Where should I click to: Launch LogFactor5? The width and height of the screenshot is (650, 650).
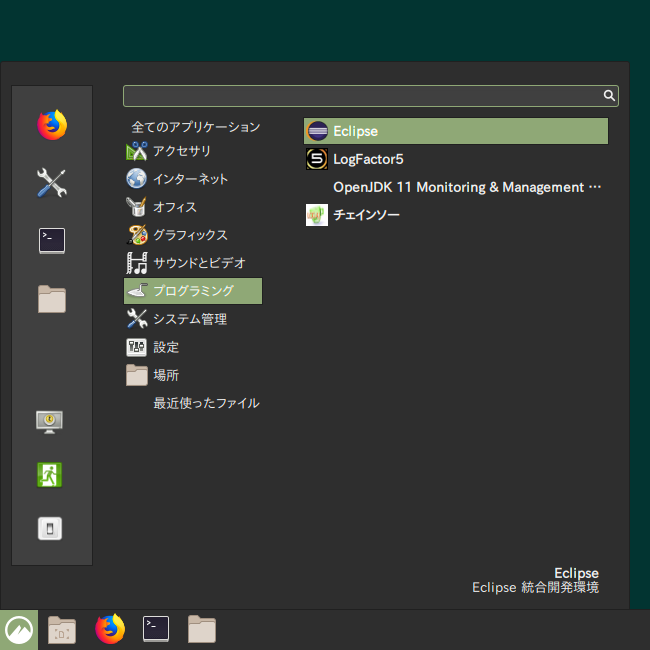point(456,159)
